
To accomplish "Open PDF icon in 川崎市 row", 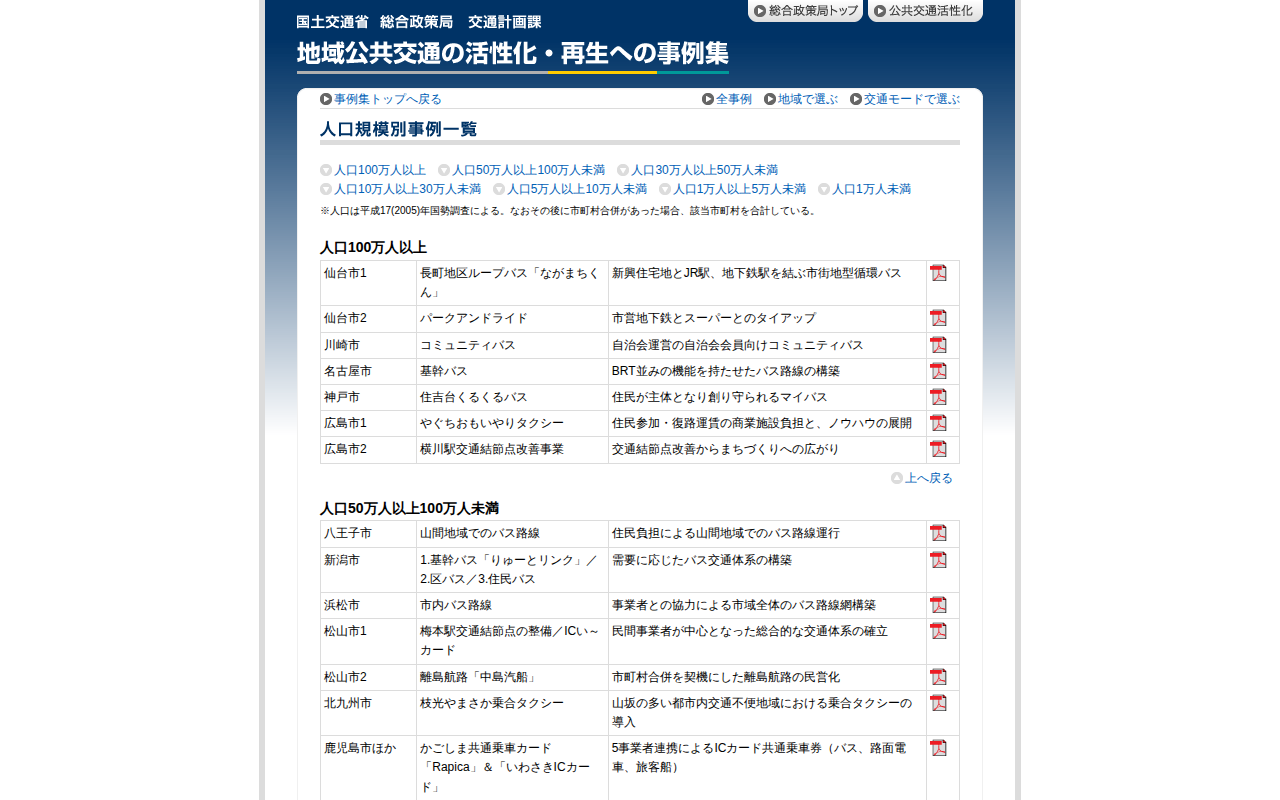I will [x=938, y=345].
